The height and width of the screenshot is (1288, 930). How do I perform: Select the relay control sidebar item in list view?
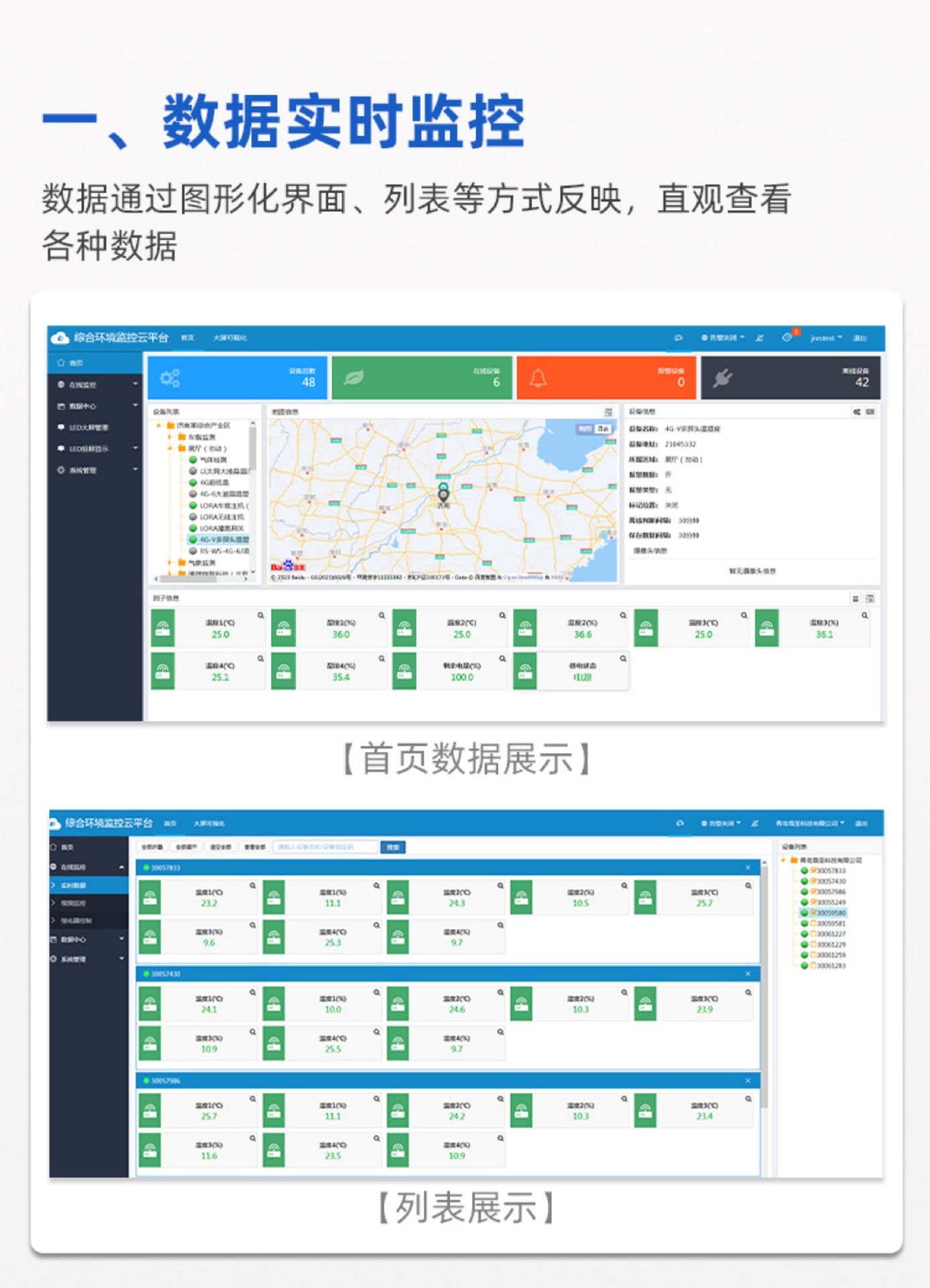pyautogui.click(x=89, y=920)
